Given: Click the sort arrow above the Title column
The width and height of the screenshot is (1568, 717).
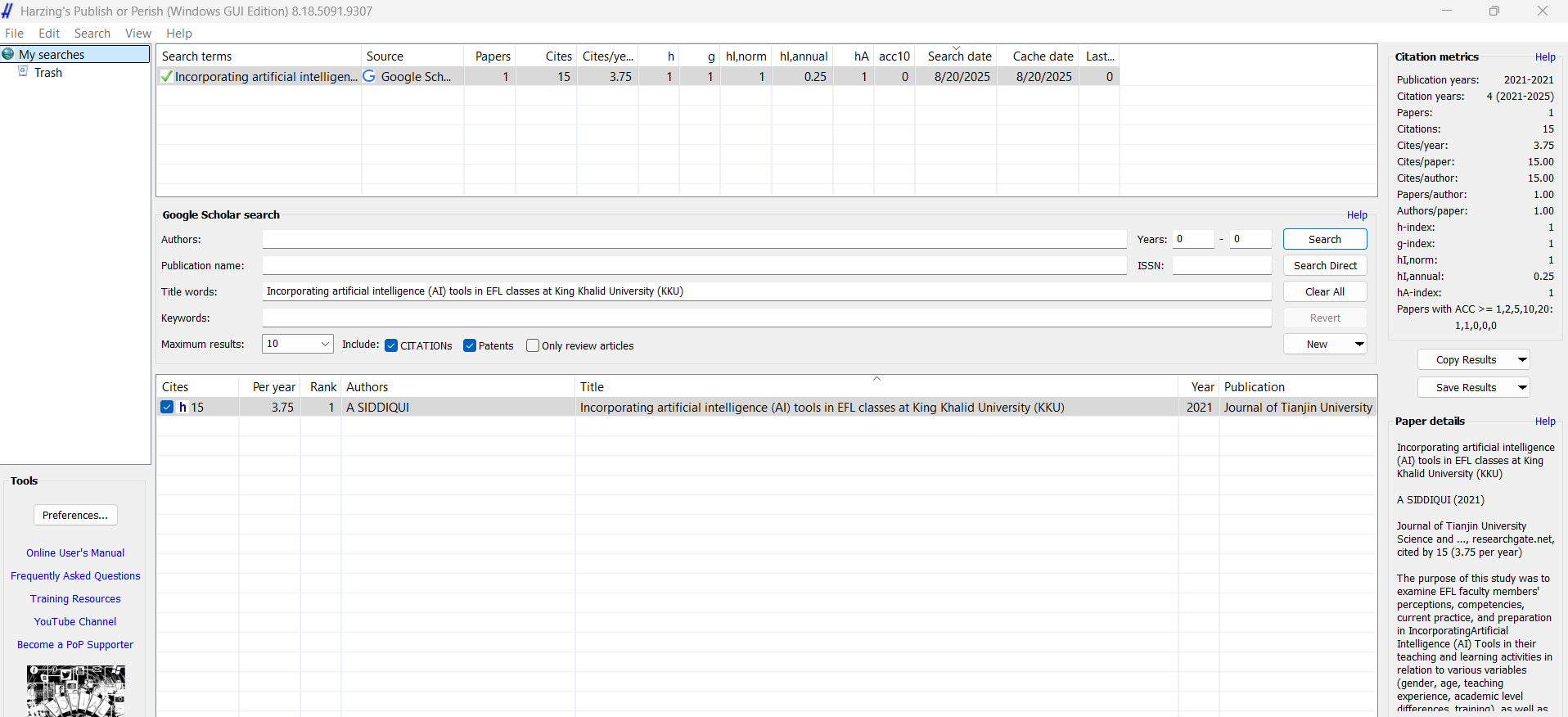Looking at the screenshot, I should (x=876, y=379).
